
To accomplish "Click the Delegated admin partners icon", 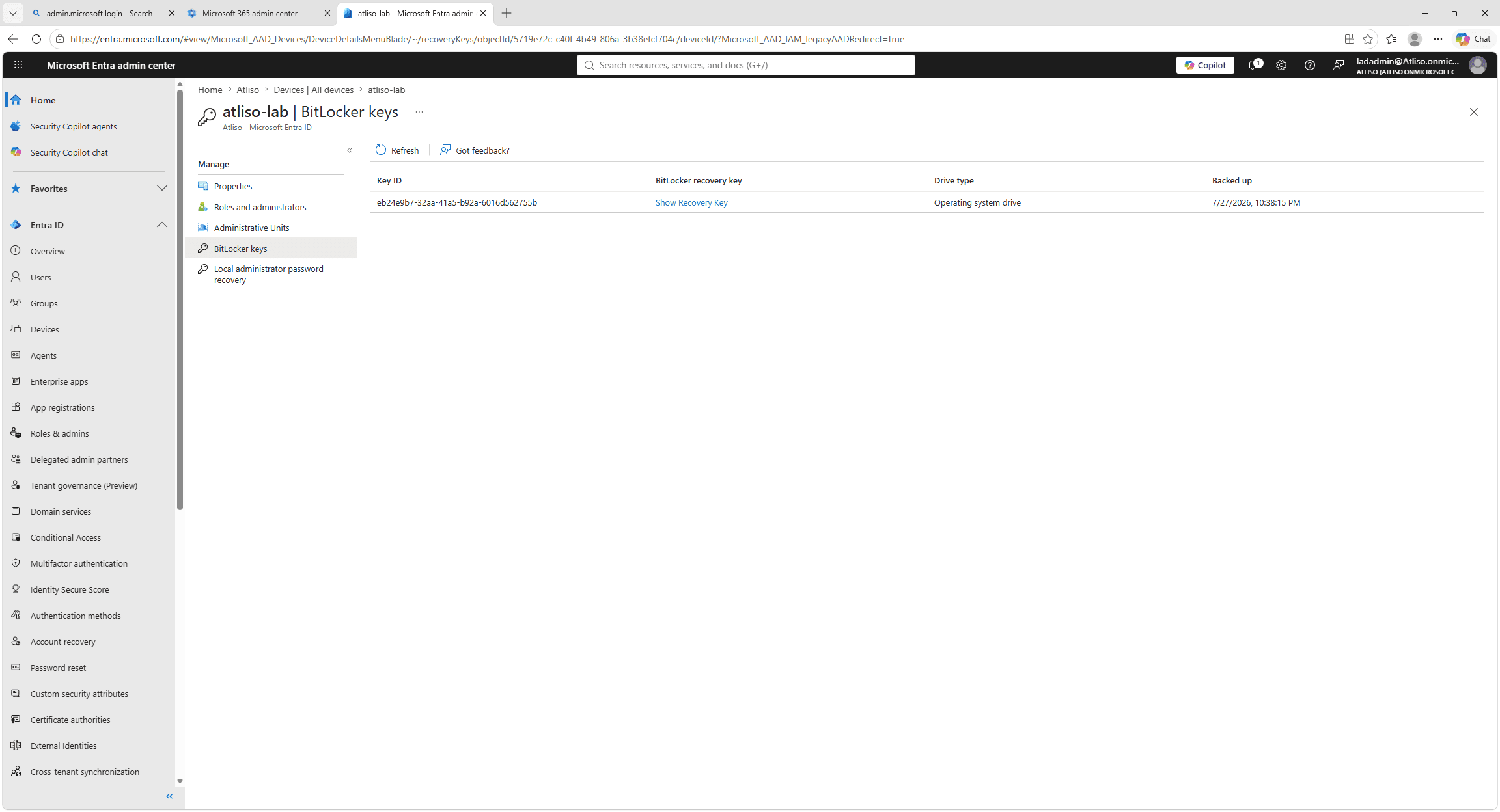I will (x=16, y=459).
